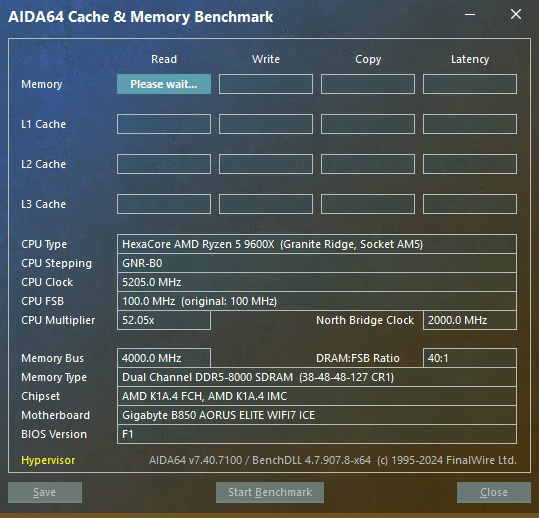Click the 'Latency' column header
539x518 pixels.
[470, 59]
